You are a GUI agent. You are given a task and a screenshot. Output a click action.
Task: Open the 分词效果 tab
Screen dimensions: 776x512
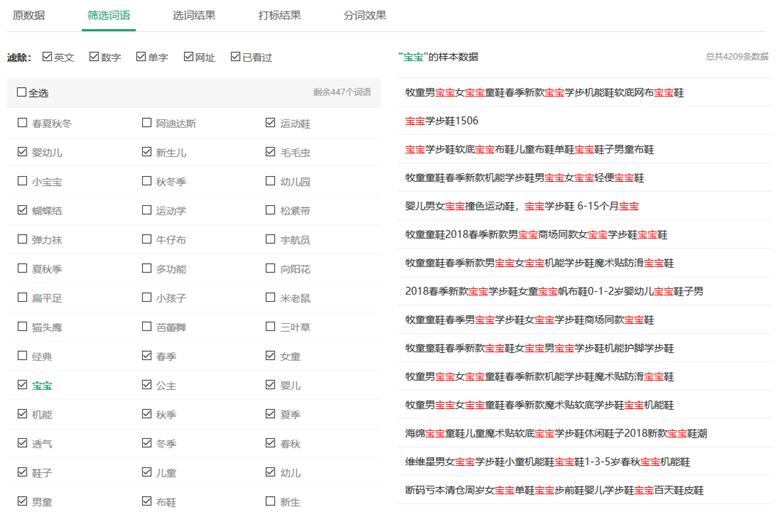coord(365,15)
